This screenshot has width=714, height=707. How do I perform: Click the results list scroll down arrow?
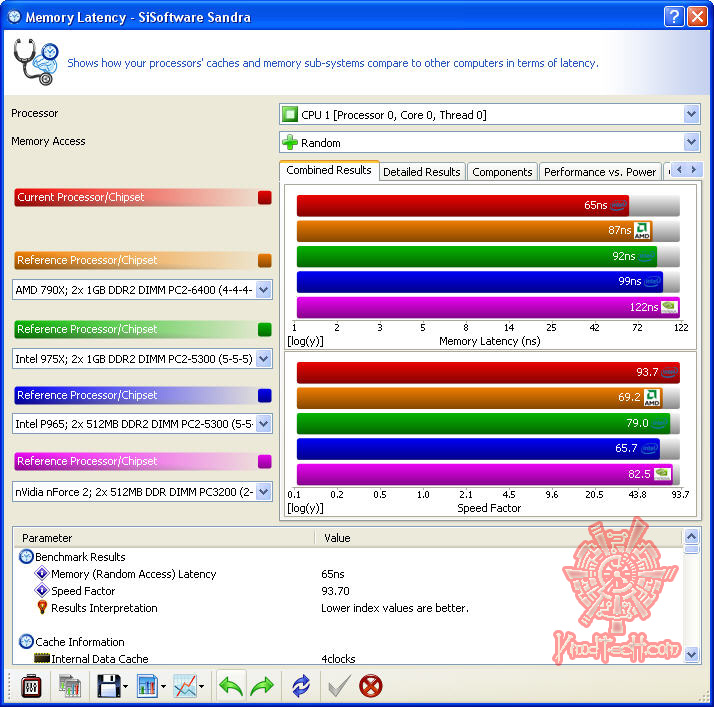pyautogui.click(x=692, y=655)
